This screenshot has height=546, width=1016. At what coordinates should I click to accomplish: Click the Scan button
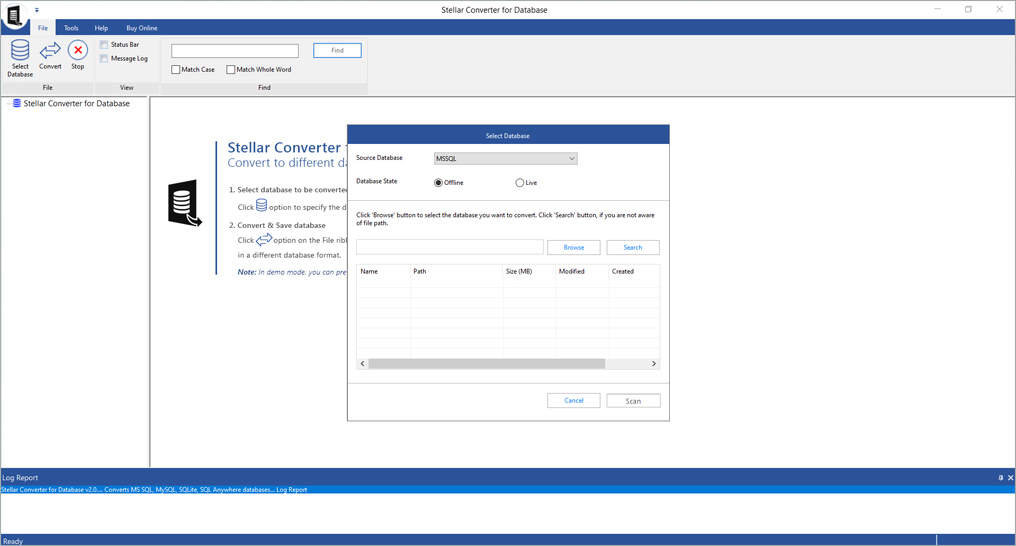click(x=633, y=401)
